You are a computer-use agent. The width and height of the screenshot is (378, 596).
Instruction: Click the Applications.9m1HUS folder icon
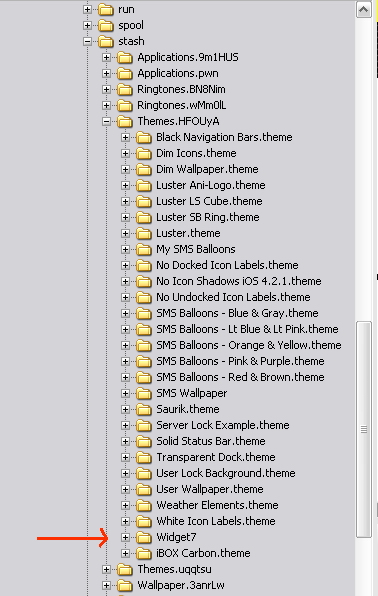point(125,57)
